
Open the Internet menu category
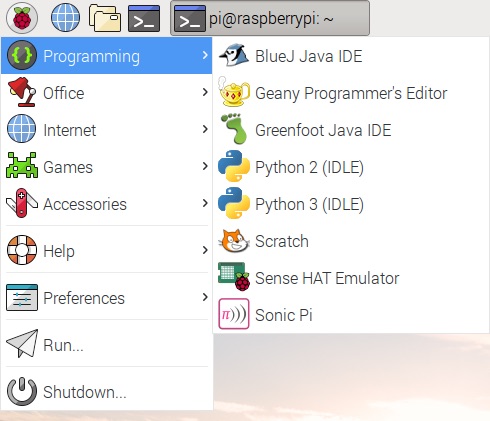[107, 129]
